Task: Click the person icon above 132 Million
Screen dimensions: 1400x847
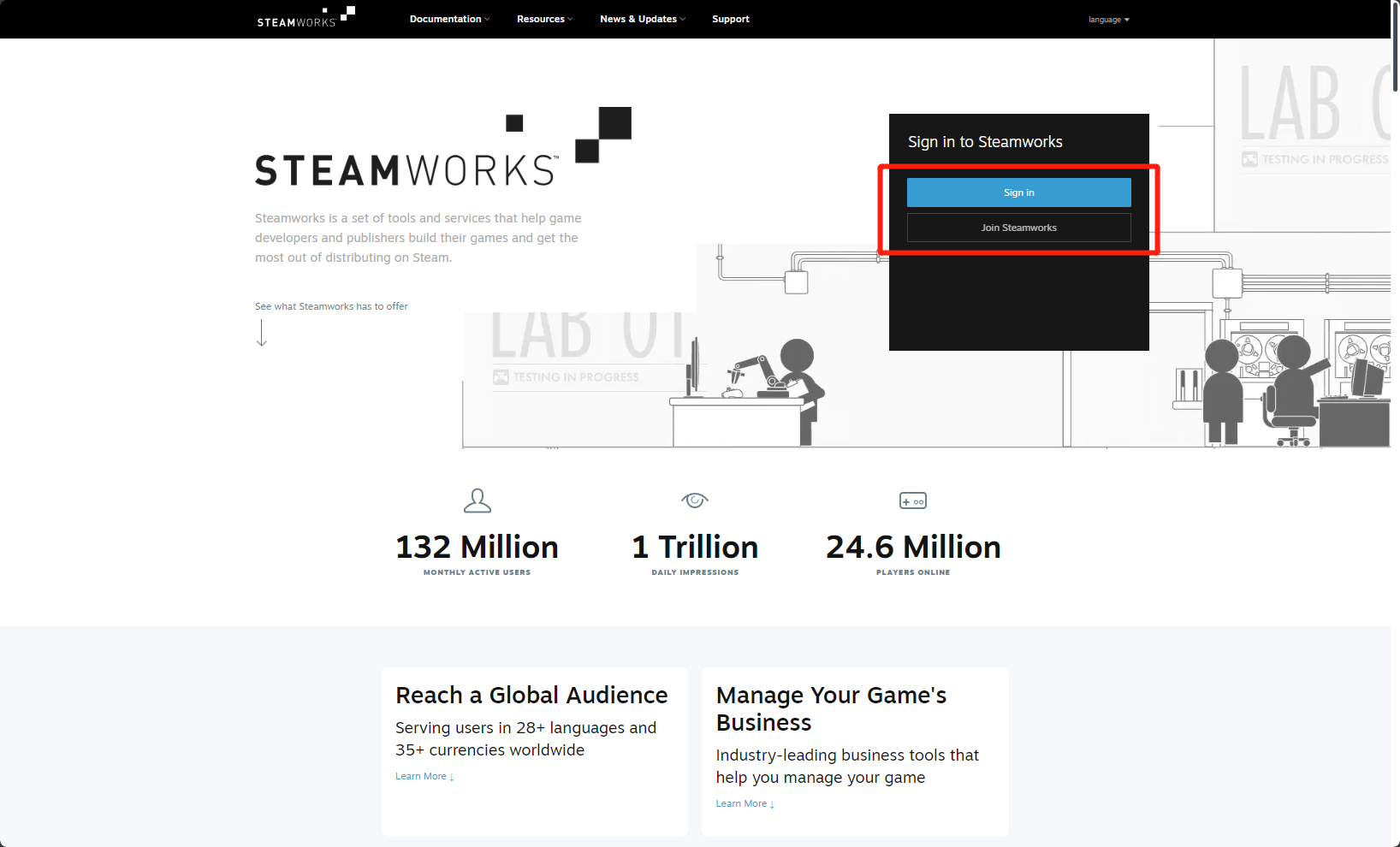Action: pos(477,500)
